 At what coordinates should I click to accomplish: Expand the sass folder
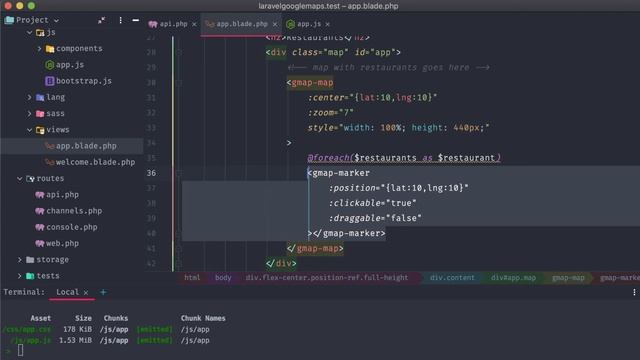pyautogui.click(x=29, y=113)
